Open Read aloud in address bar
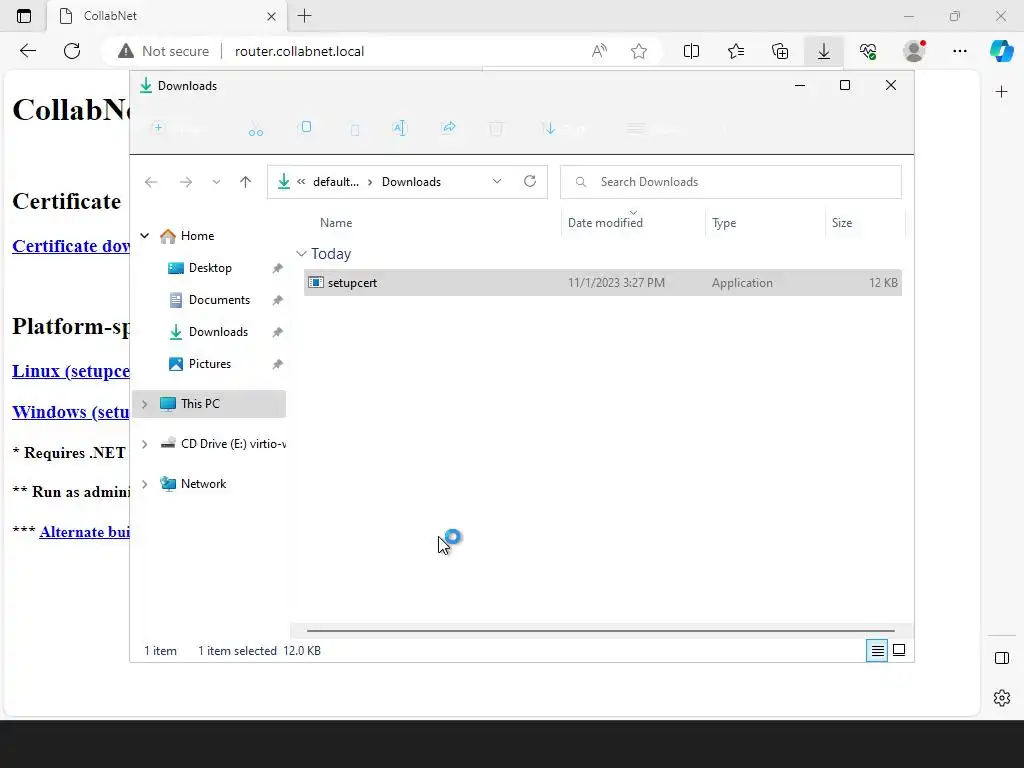Image resolution: width=1024 pixels, height=768 pixels. tap(599, 51)
